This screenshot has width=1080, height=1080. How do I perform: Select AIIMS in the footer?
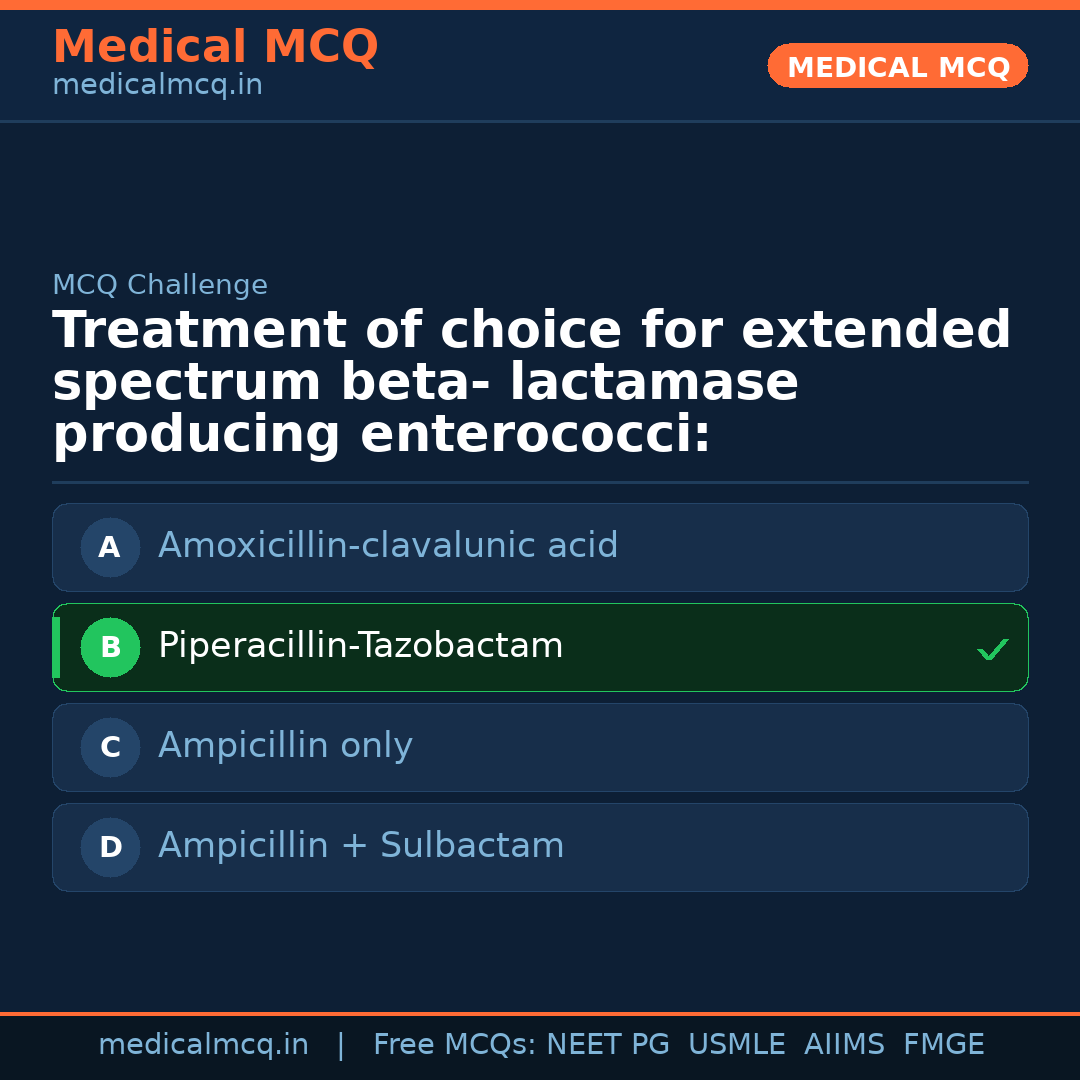pos(844,1045)
